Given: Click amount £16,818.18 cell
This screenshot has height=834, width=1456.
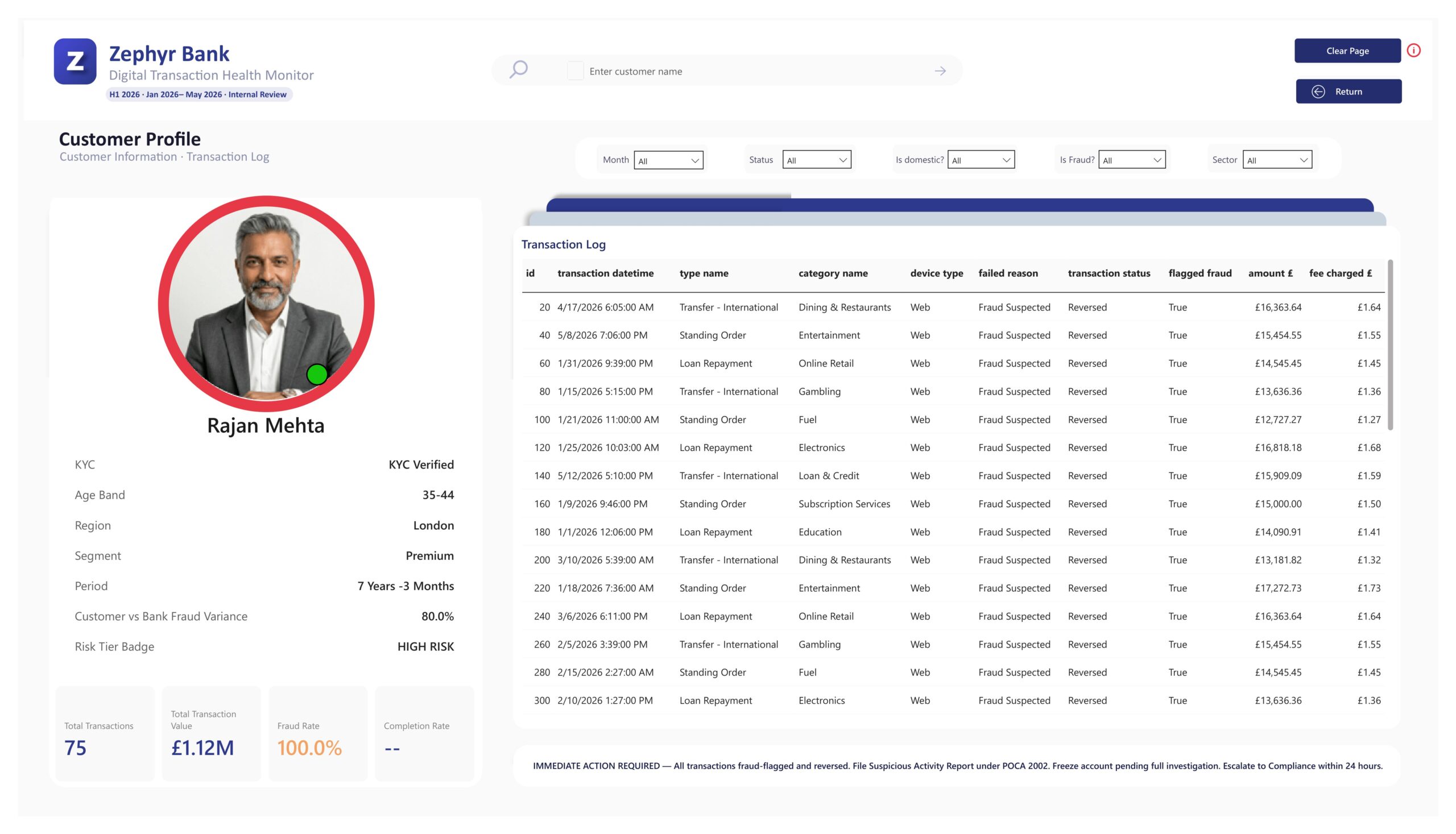Looking at the screenshot, I should pos(1278,448).
